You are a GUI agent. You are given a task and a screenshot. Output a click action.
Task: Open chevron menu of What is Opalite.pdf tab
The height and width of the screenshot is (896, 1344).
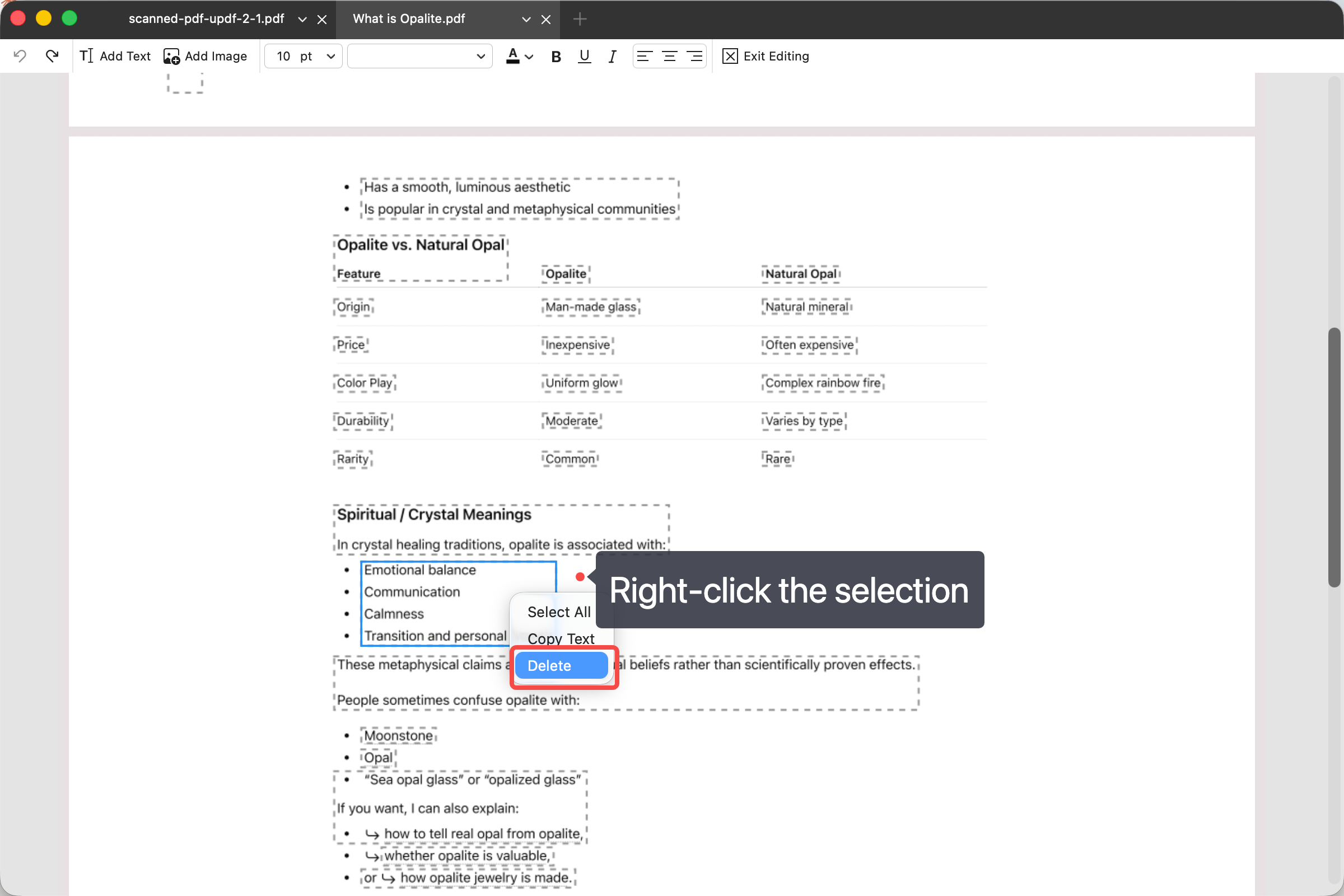coord(526,20)
